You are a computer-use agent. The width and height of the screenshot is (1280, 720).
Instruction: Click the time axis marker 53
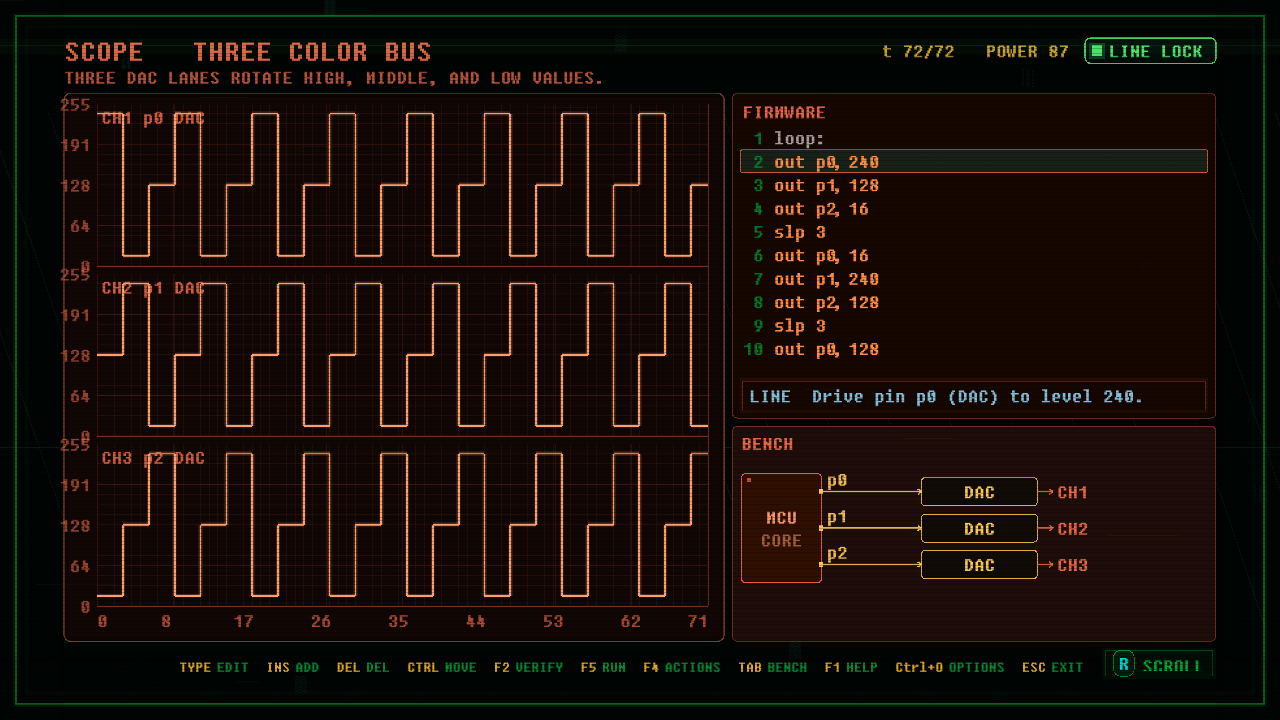click(x=553, y=622)
